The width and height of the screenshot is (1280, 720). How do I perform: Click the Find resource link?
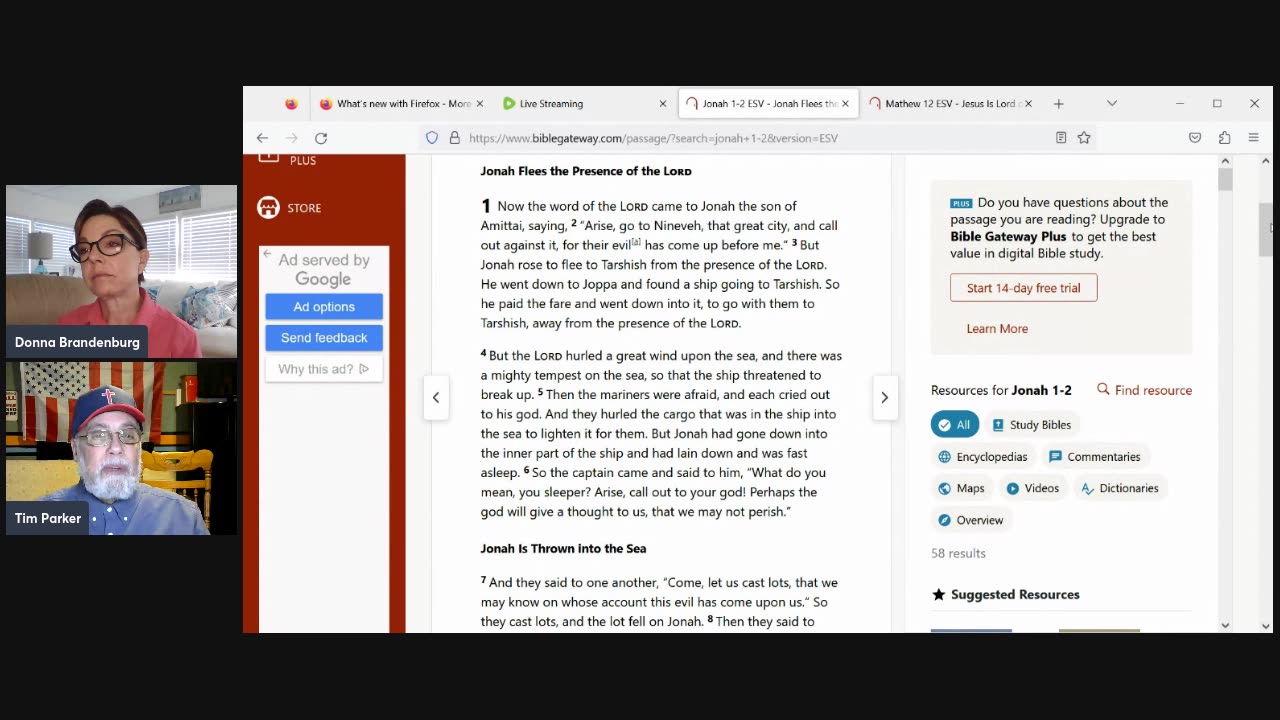pos(1153,390)
